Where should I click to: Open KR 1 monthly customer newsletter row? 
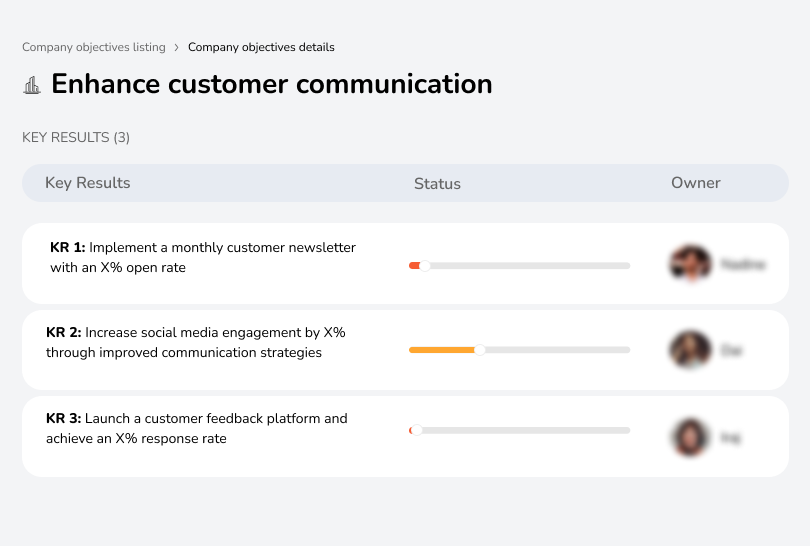(405, 263)
